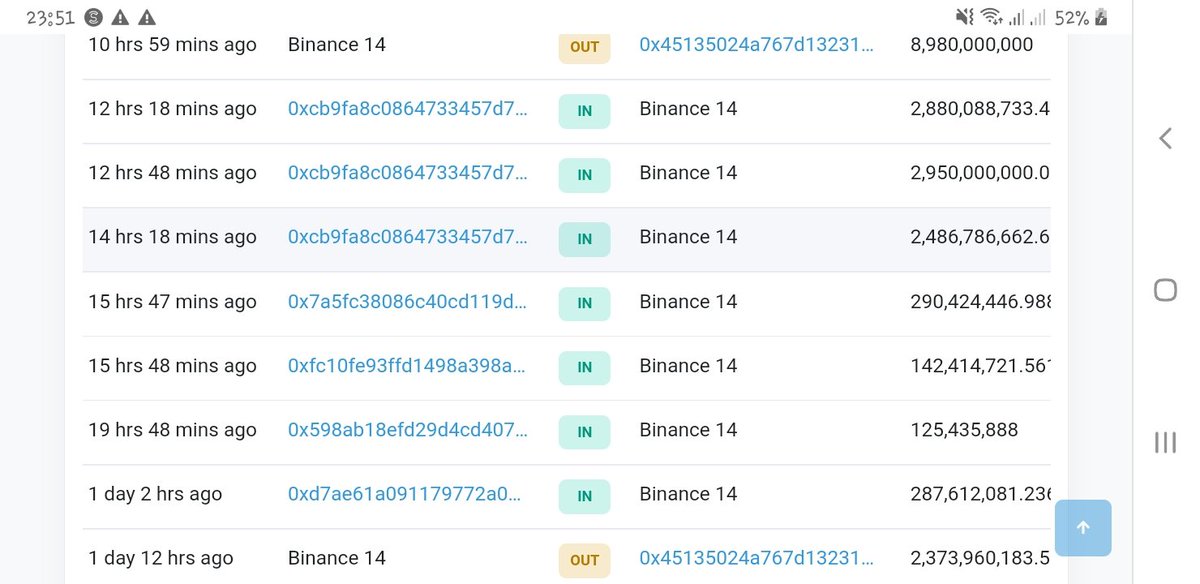Select the amount 125,435,888
Image resolution: width=1200 pixels, height=584 pixels.
point(964,430)
